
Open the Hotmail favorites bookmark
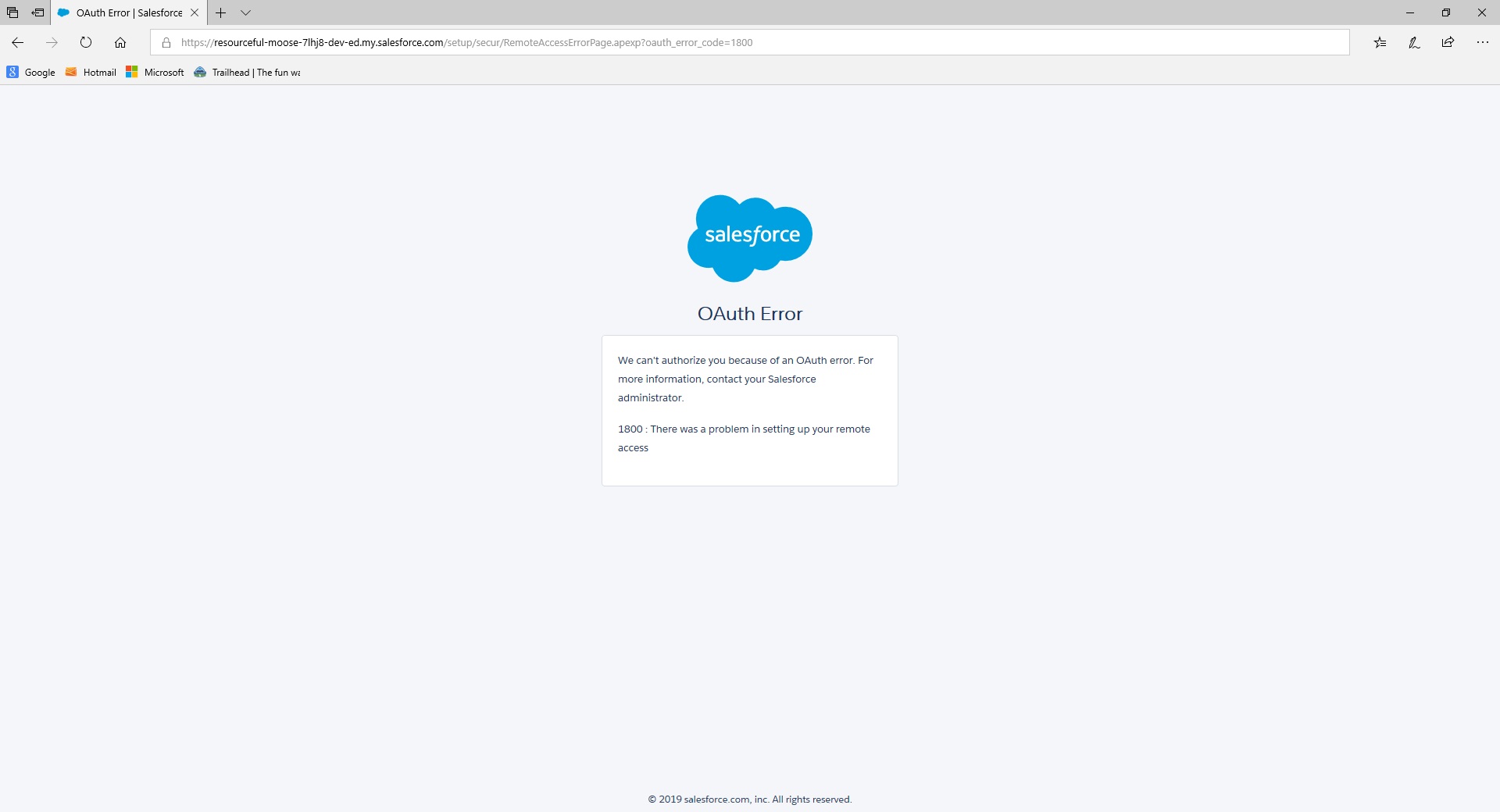pyautogui.click(x=91, y=72)
